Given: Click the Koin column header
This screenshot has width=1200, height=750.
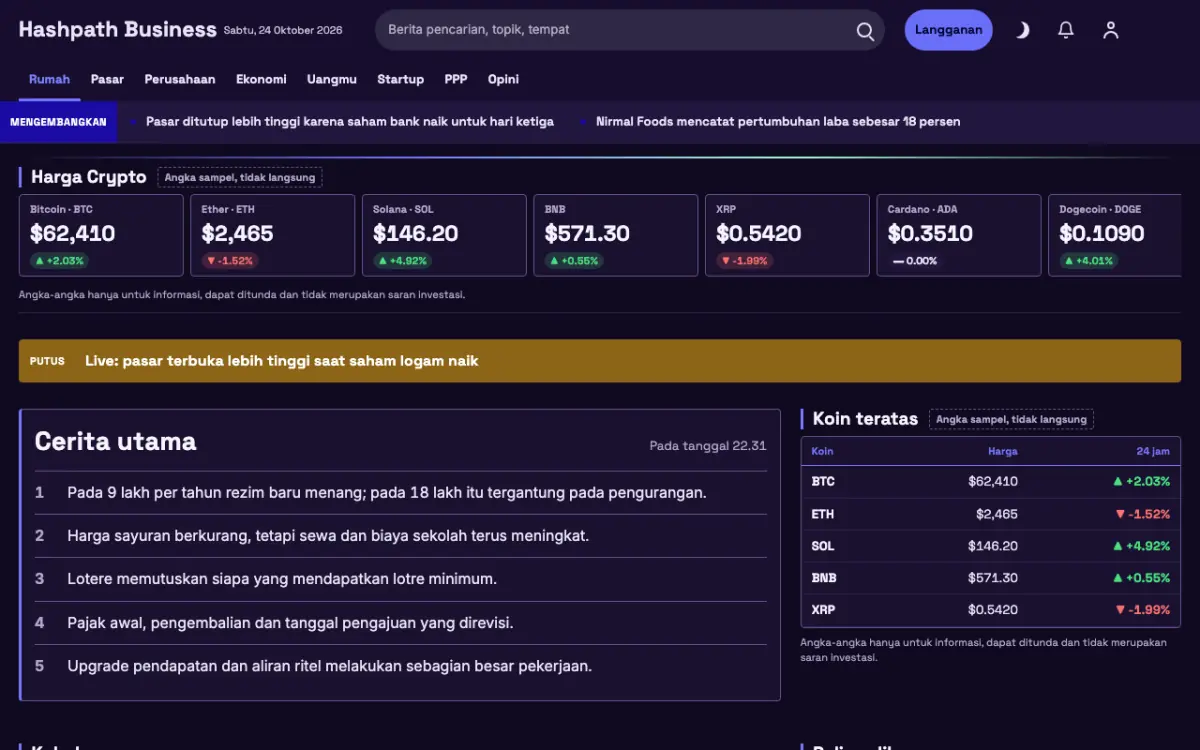Looking at the screenshot, I should pyautogui.click(x=822, y=451).
